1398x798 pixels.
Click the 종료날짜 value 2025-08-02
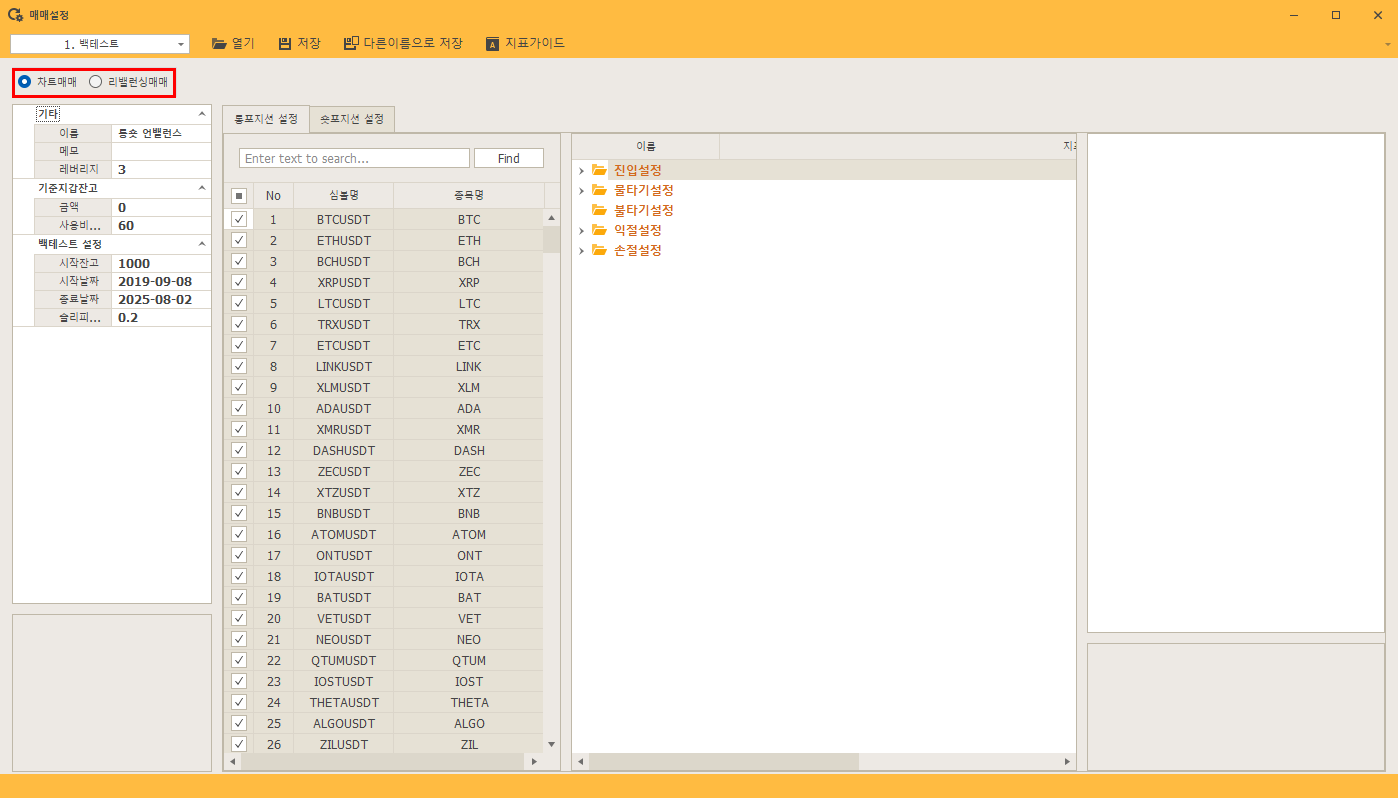coord(162,299)
